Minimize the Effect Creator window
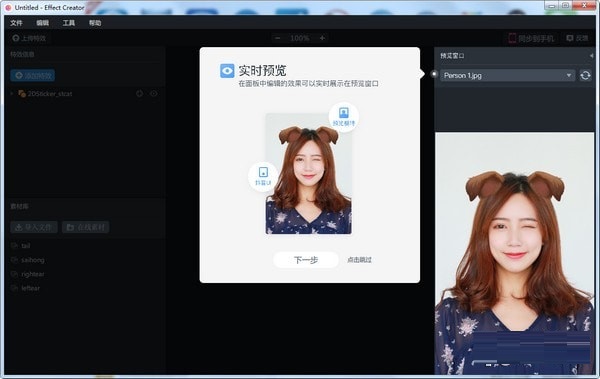The width and height of the screenshot is (600, 379). pyautogui.click(x=551, y=6)
